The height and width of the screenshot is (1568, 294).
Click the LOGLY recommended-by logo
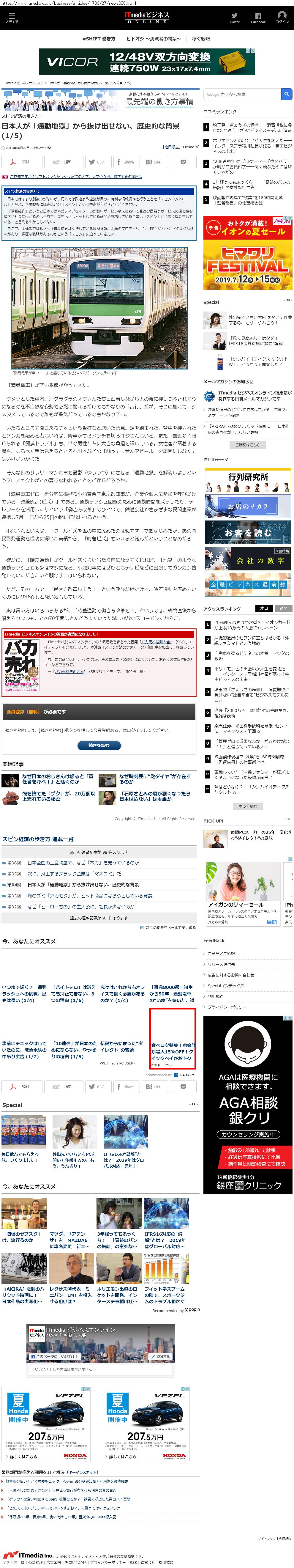tap(184, 1075)
